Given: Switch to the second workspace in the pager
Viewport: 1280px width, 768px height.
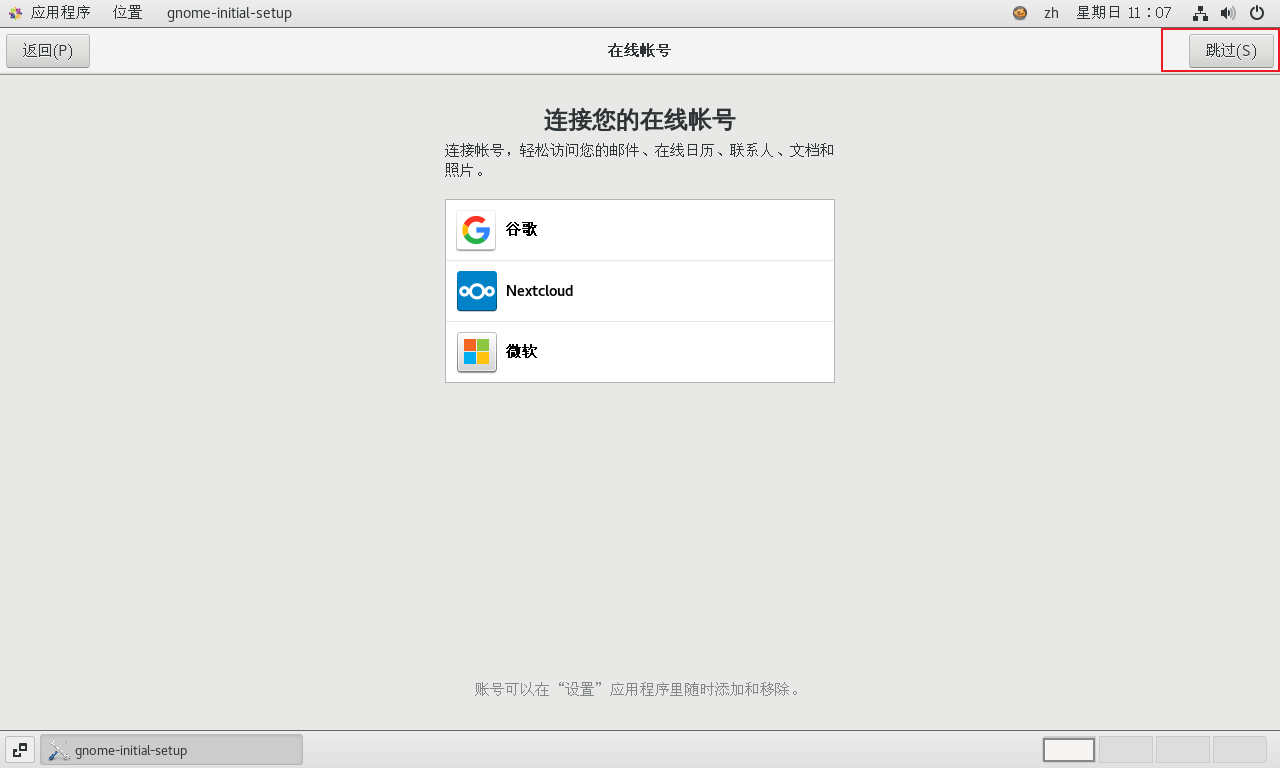Looking at the screenshot, I should 1126,750.
